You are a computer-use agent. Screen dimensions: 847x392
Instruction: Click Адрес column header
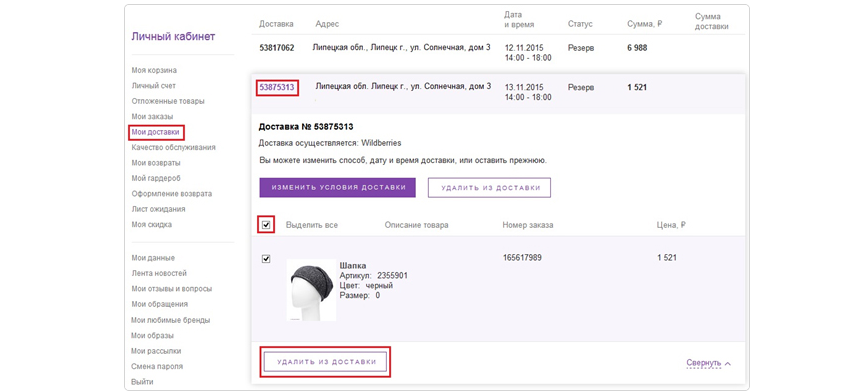point(327,24)
